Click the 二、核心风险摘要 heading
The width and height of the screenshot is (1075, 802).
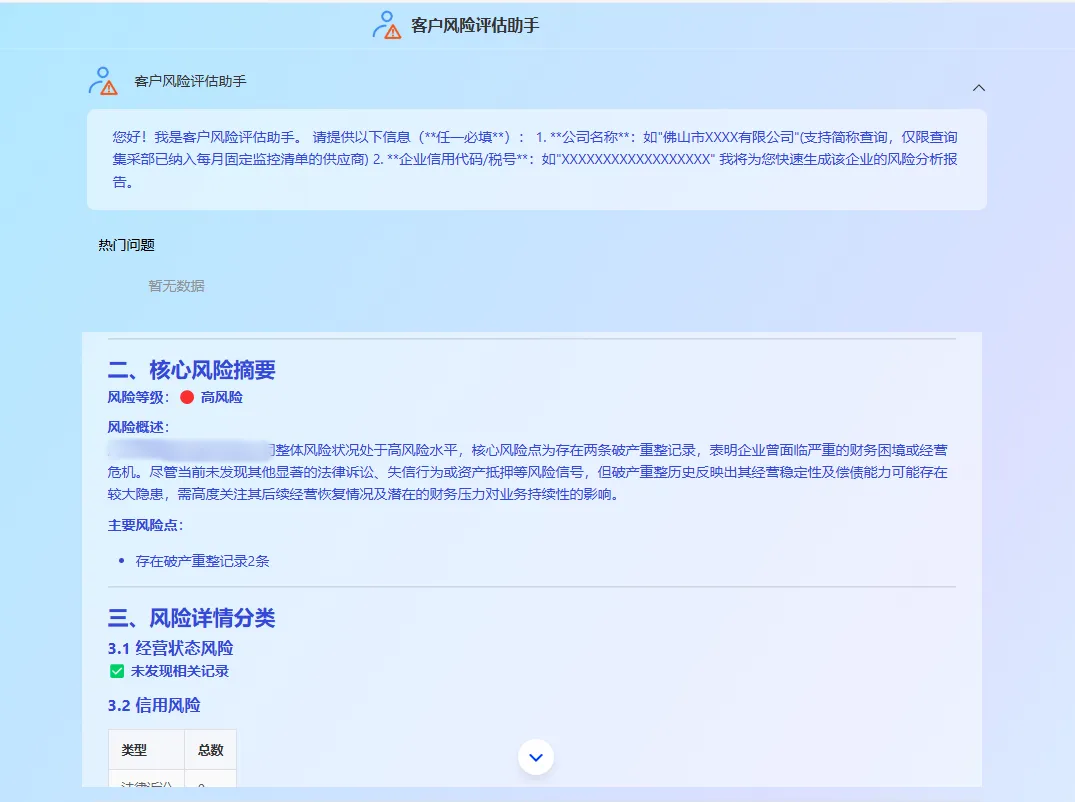point(191,369)
